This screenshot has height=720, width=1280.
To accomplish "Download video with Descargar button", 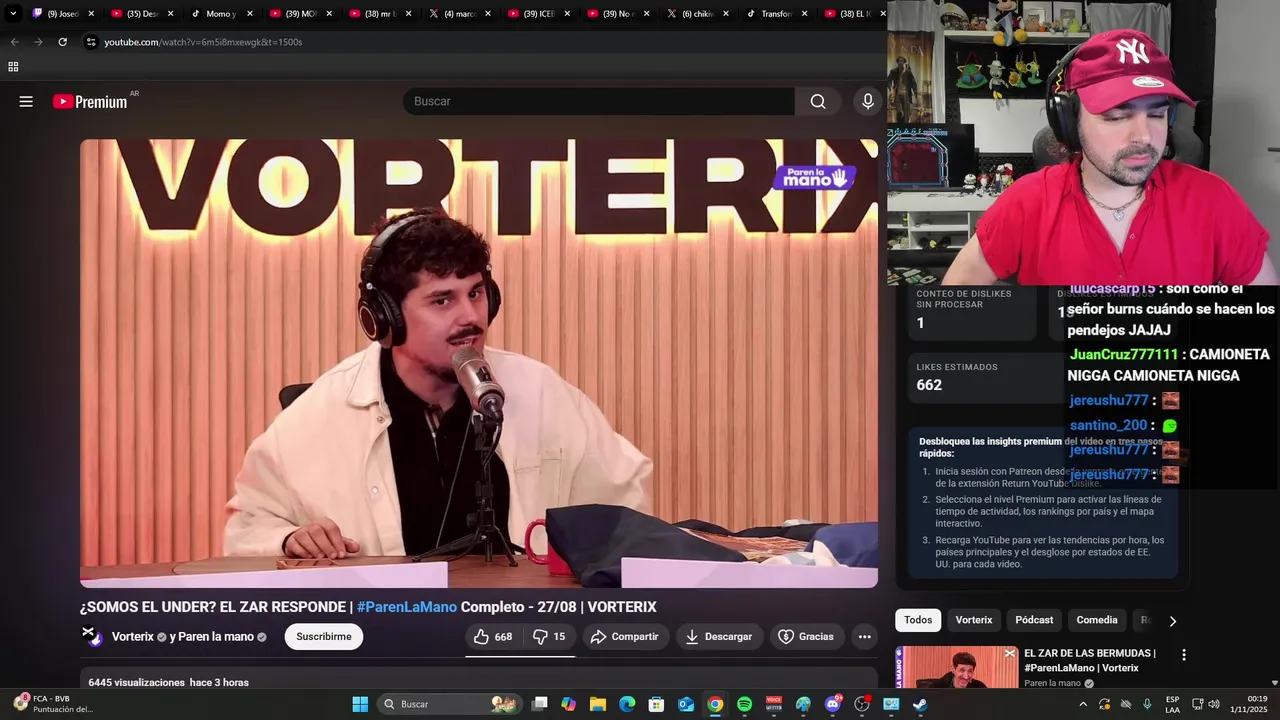I will coord(719,637).
